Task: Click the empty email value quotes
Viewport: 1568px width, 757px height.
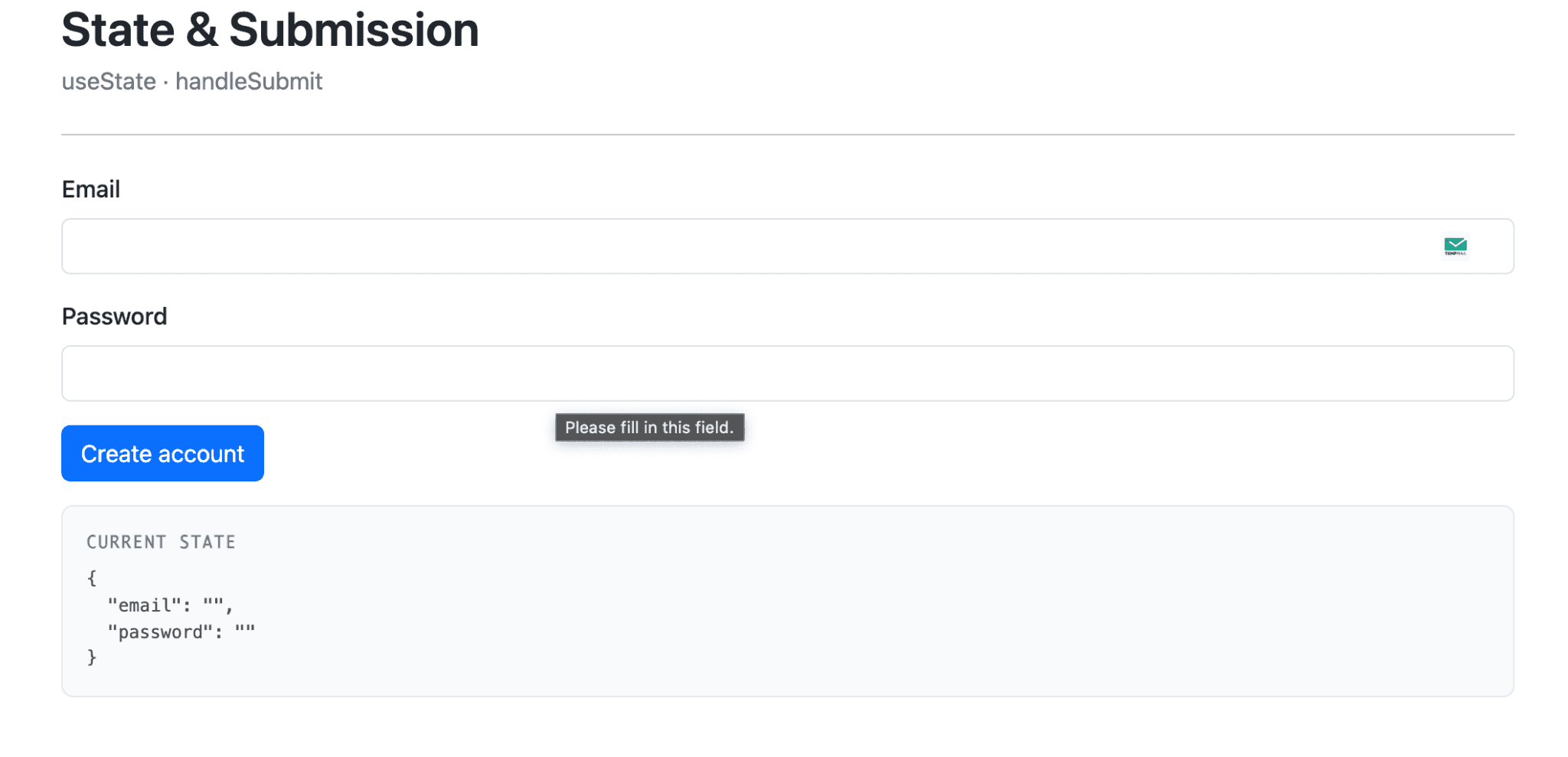Action: [213, 604]
